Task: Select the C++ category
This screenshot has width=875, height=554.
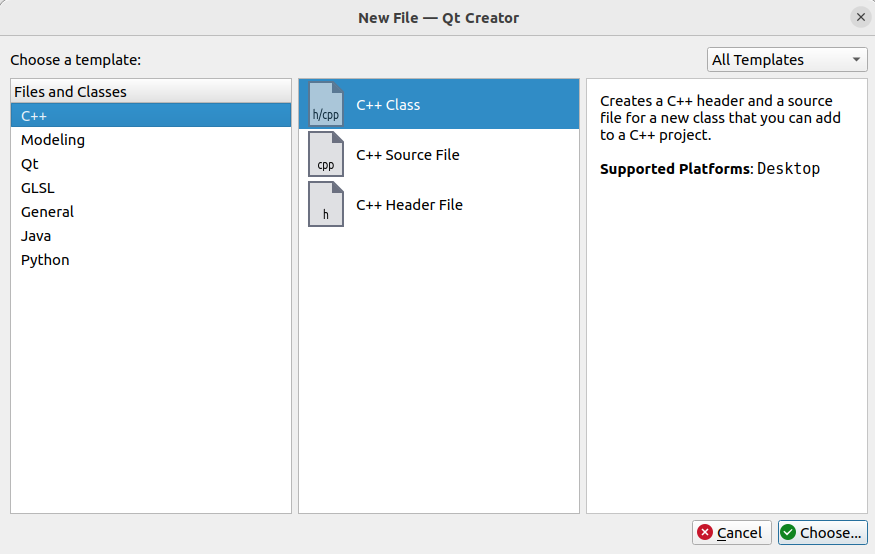Action: pyautogui.click(x=34, y=116)
